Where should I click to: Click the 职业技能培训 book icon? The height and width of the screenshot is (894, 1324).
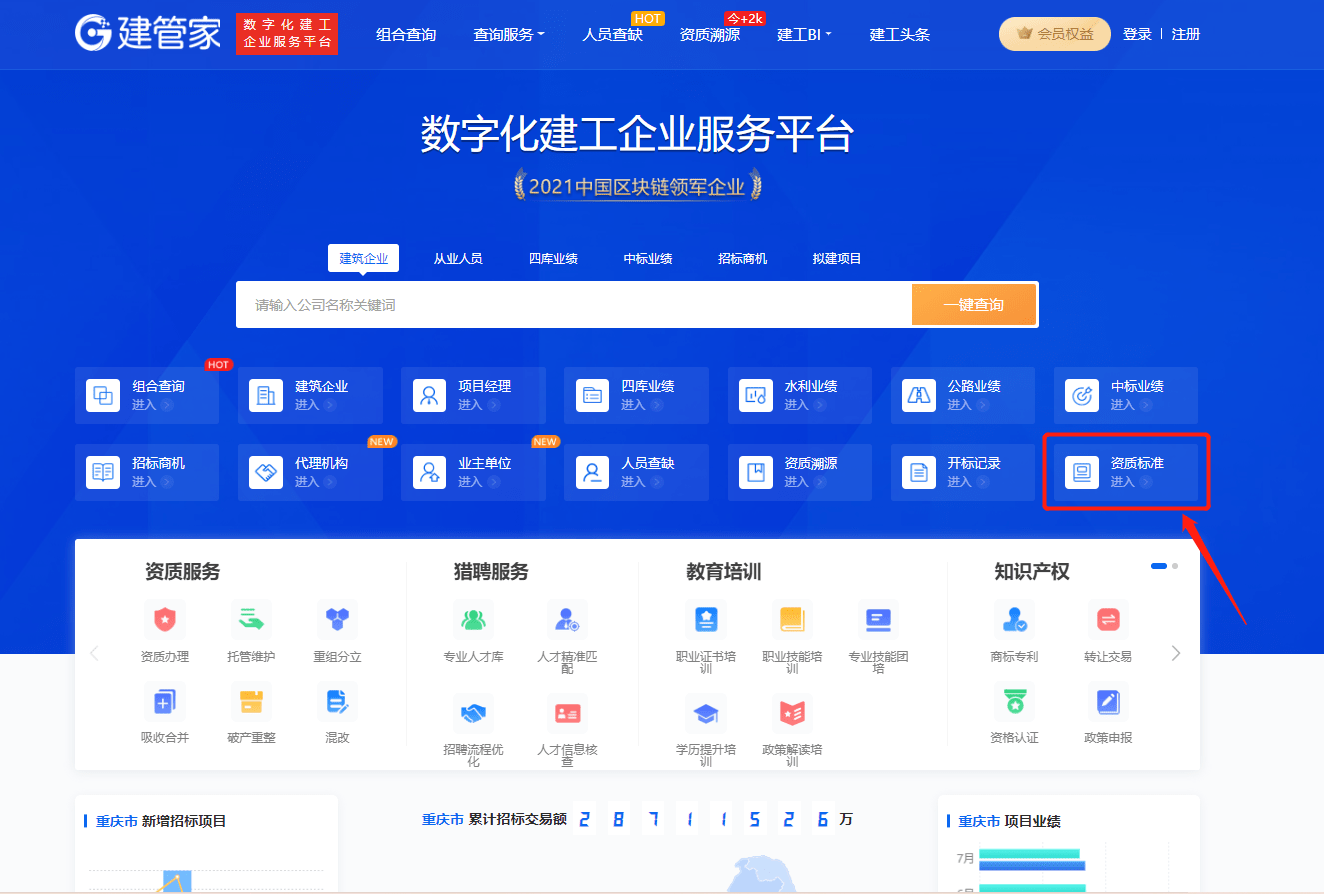(792, 620)
